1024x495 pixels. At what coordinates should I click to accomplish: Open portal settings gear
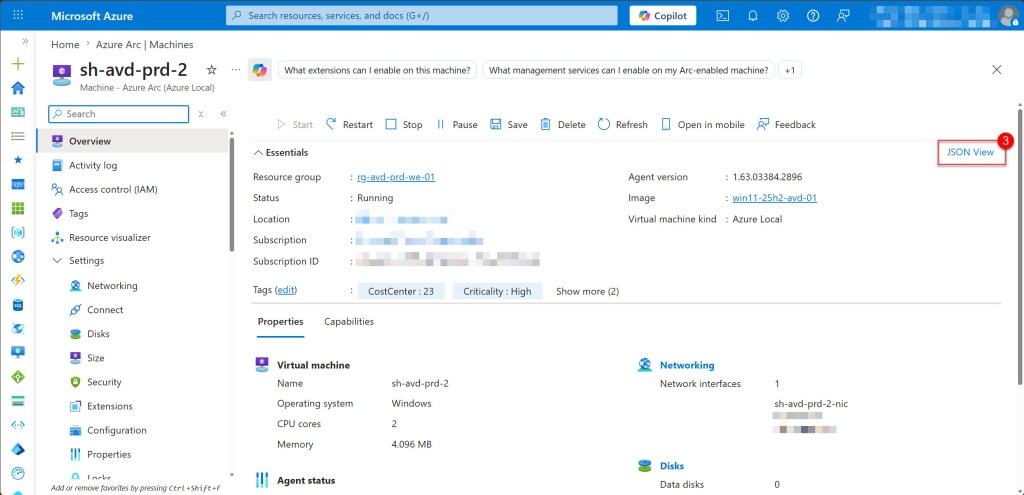(783, 16)
